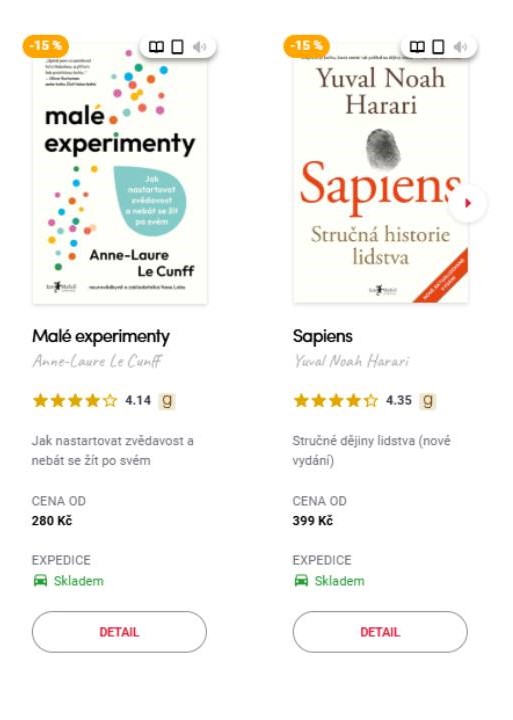The width and height of the screenshot is (513, 720).
Task: Click the e-book tablet icon on Sapiens
Action: coord(438,47)
